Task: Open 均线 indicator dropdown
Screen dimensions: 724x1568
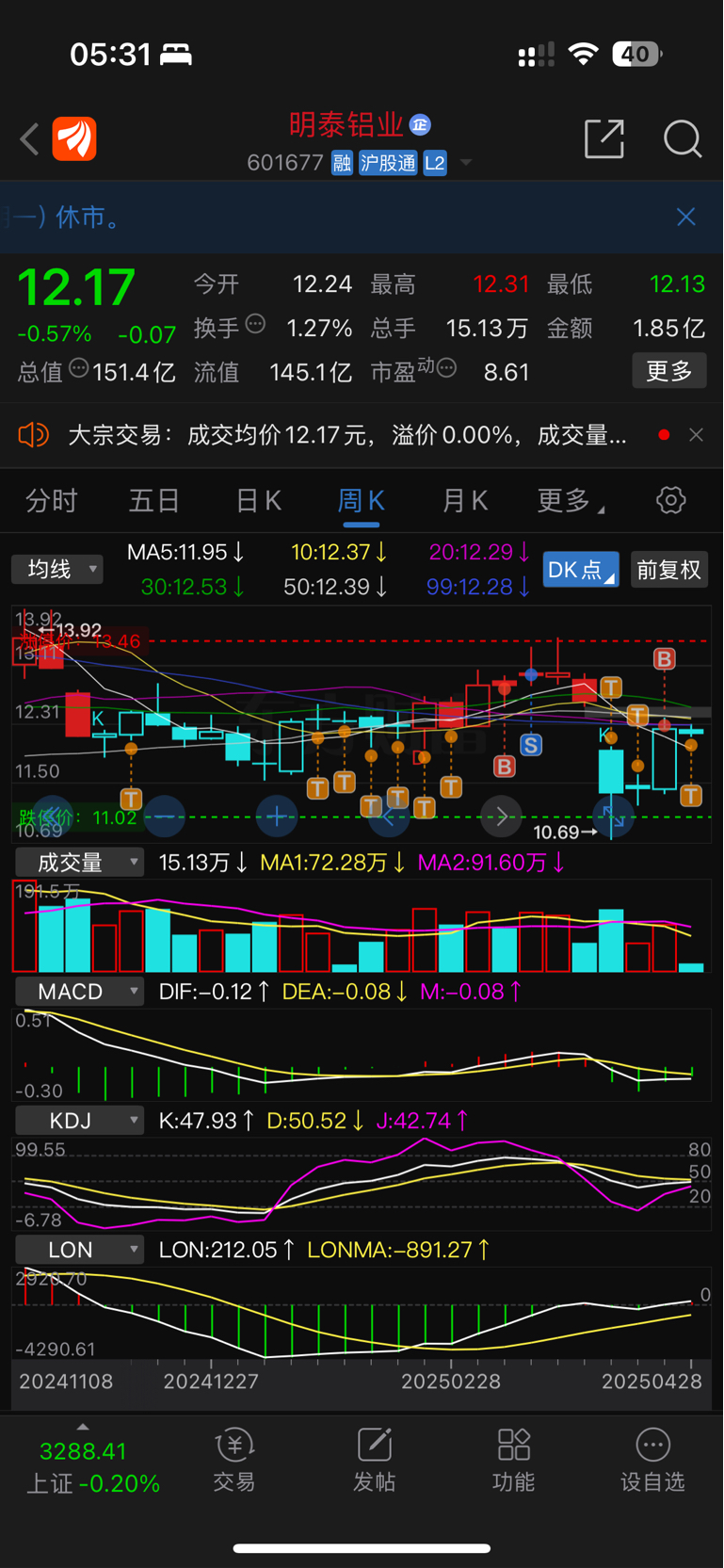Action: coord(57,569)
